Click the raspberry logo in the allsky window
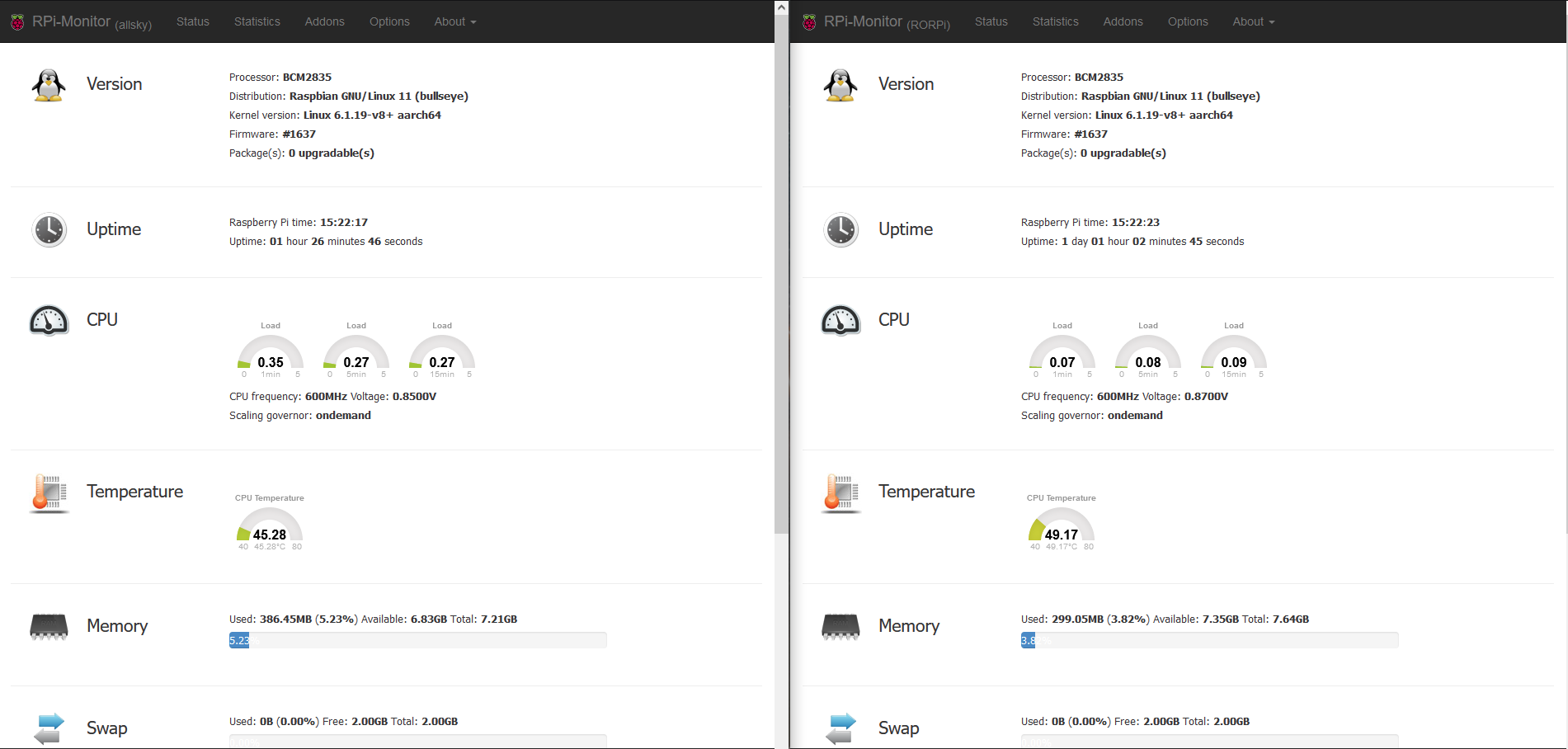 coord(17,21)
